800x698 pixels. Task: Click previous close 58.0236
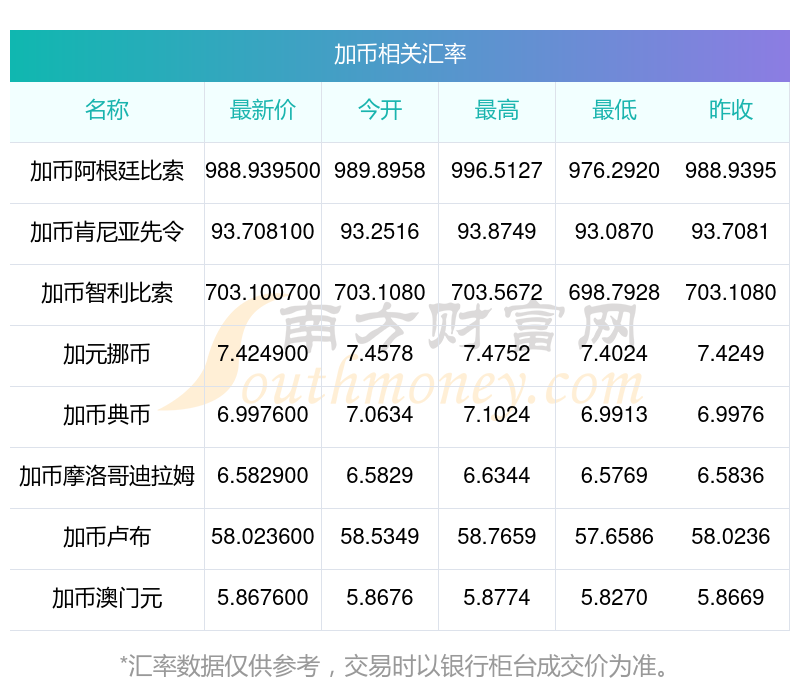pyautogui.click(x=731, y=537)
